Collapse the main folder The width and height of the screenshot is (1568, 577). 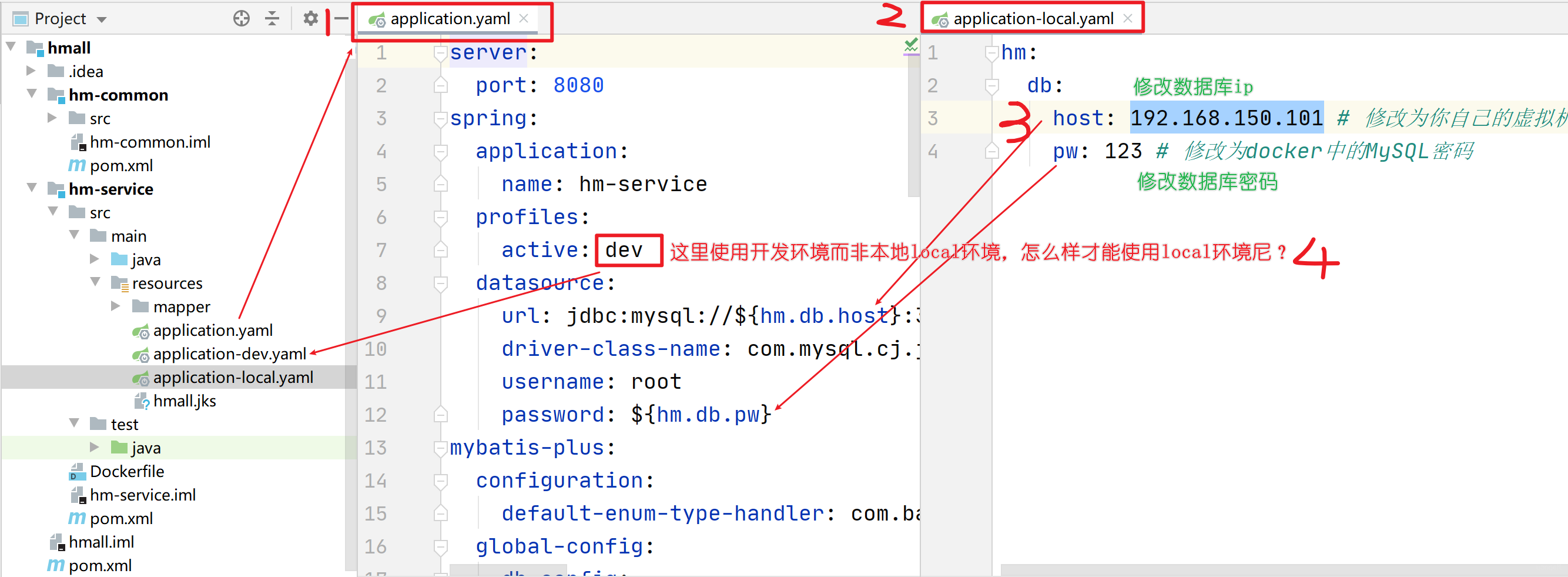point(74,235)
